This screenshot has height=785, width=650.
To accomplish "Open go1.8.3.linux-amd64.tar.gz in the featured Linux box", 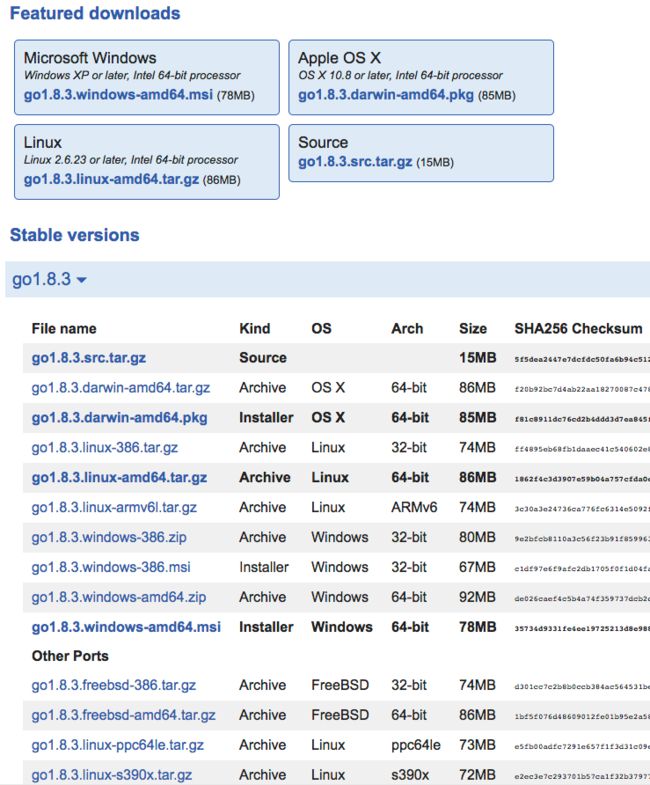I will point(111,179).
